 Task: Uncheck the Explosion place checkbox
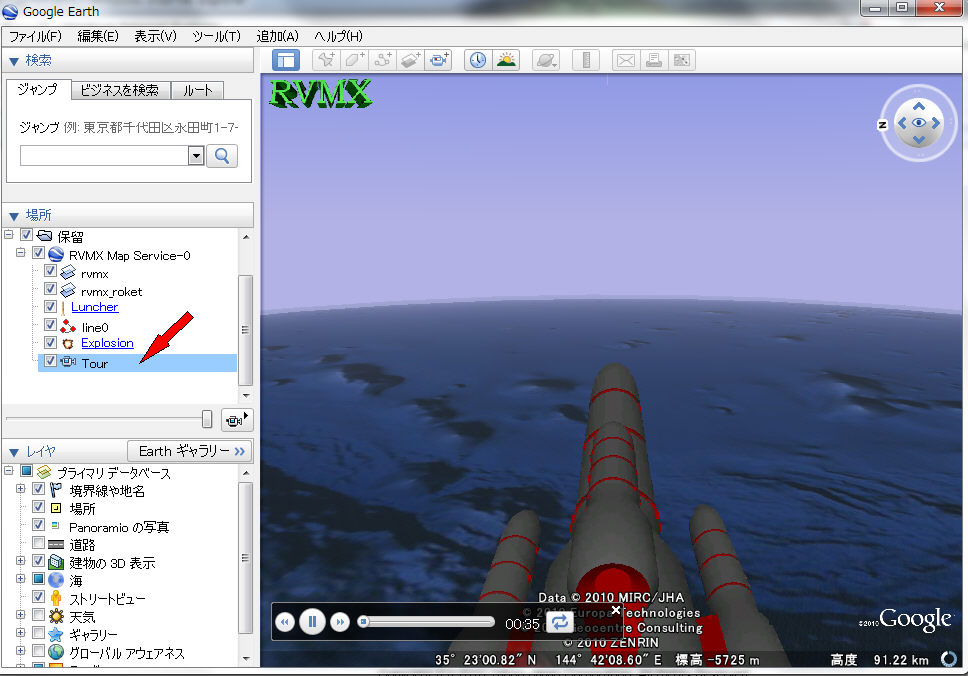[x=50, y=343]
